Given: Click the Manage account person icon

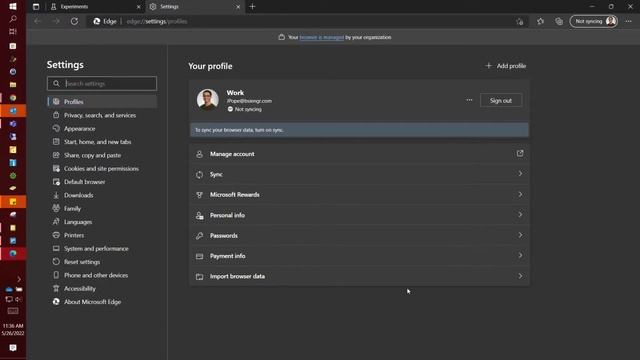Looking at the screenshot, I should coord(199,154).
